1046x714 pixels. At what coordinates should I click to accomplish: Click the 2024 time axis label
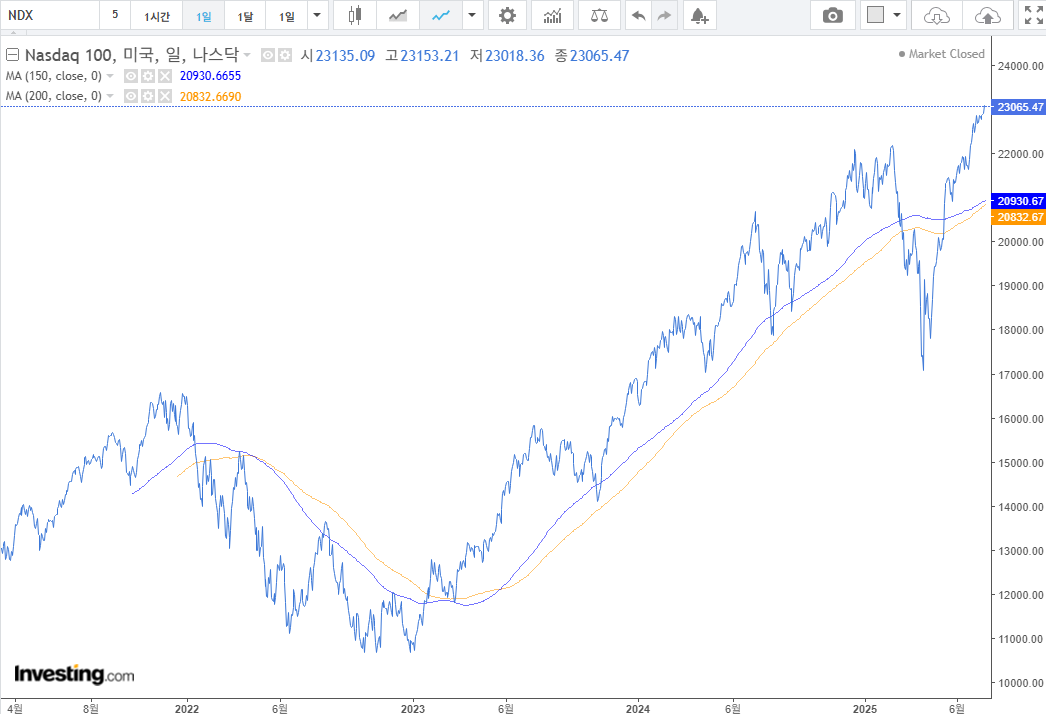coord(638,708)
